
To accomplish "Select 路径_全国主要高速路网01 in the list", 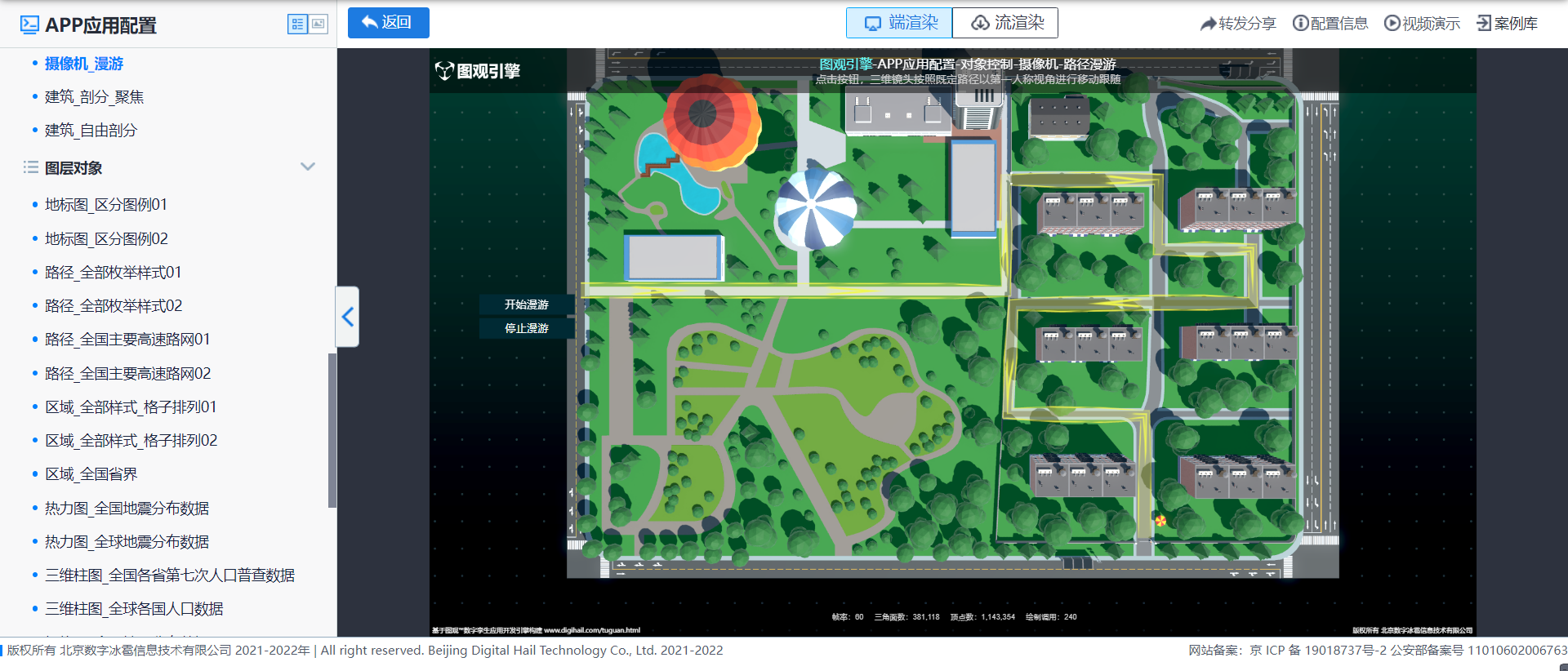I will [x=127, y=340].
